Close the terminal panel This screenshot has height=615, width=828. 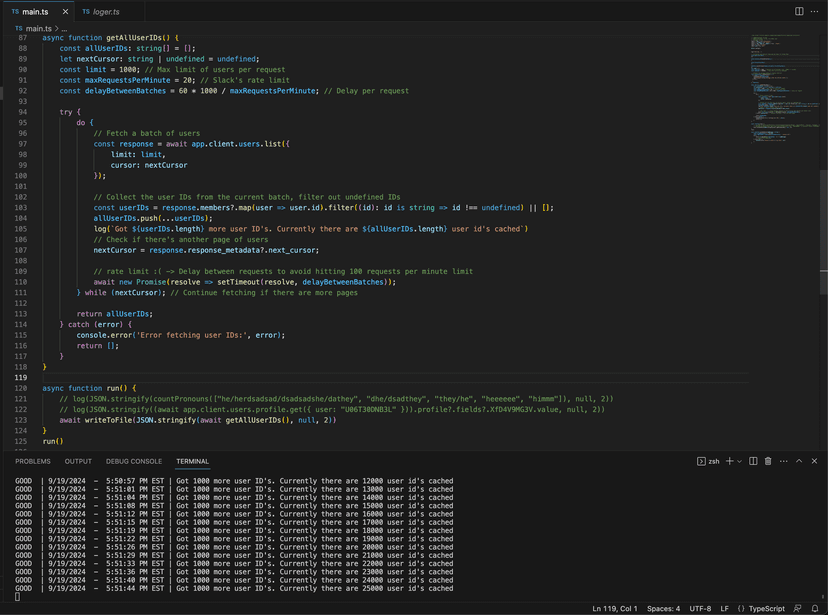tap(814, 461)
